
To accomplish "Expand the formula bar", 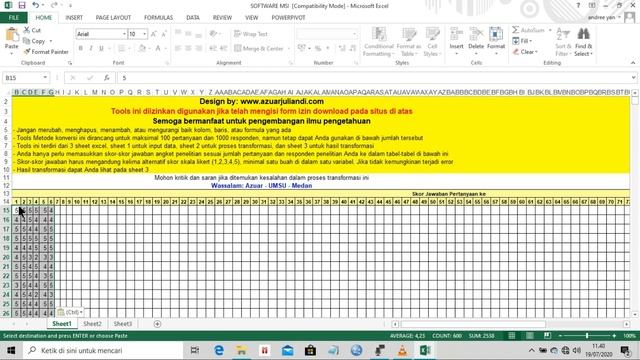I will [633, 78].
